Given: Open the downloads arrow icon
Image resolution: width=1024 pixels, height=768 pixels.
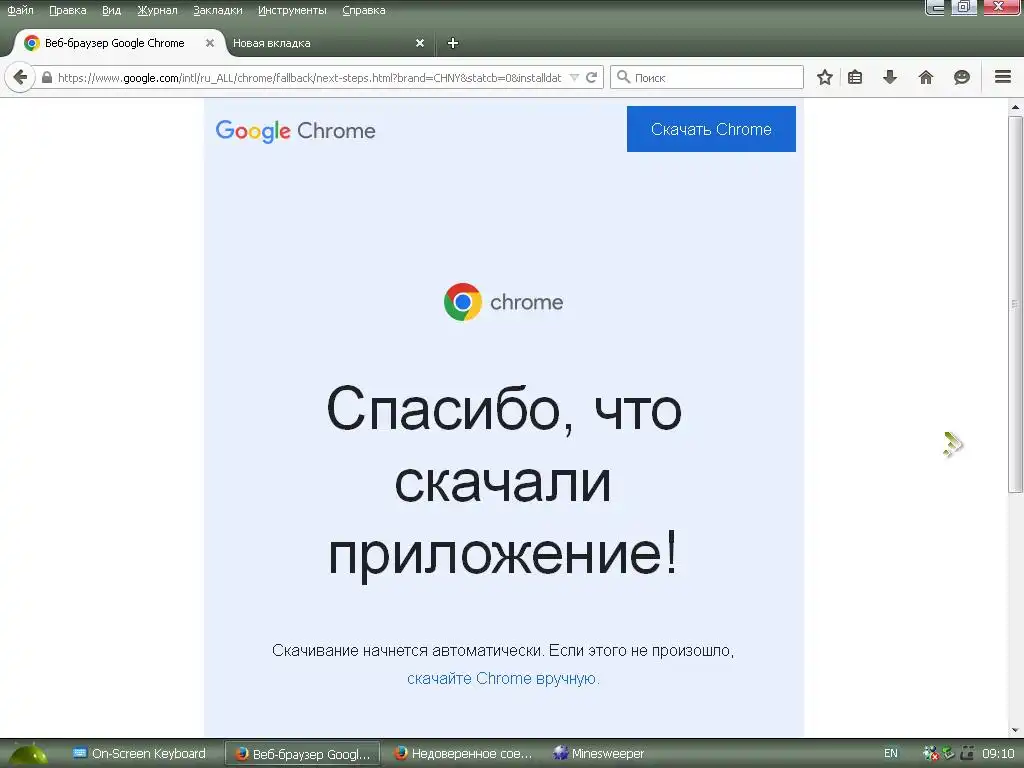Looking at the screenshot, I should click(x=889, y=78).
